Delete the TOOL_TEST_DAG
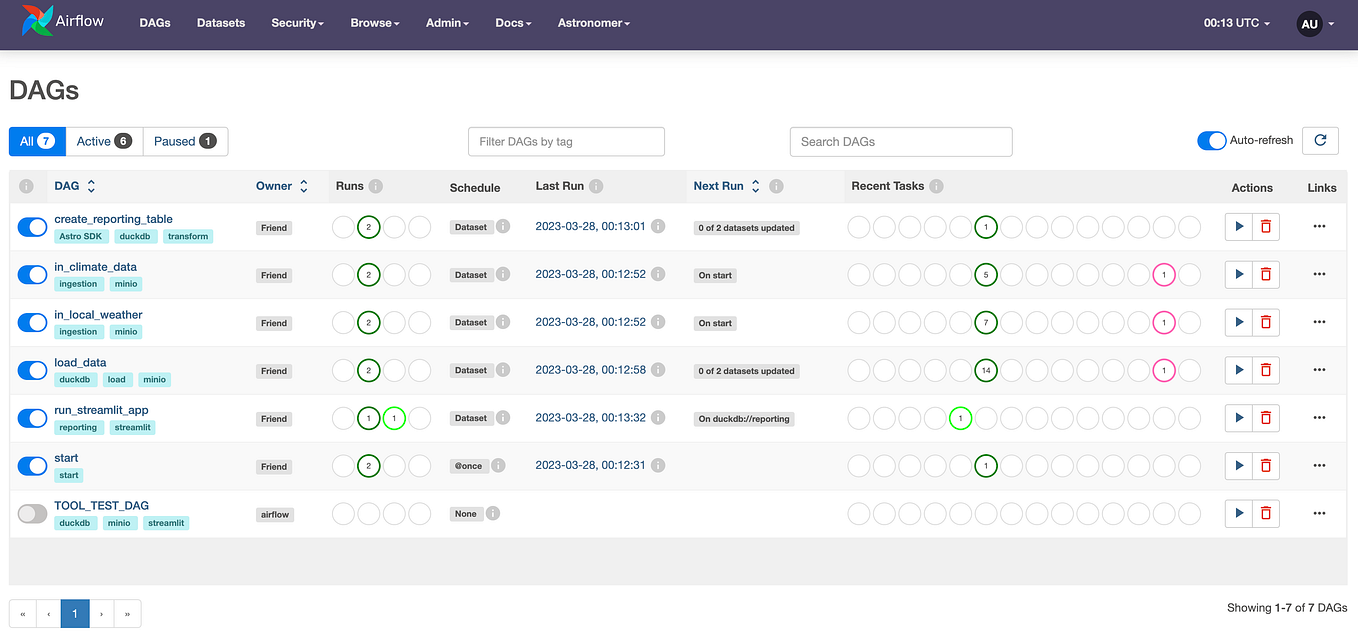1358x642 pixels. click(x=1265, y=513)
